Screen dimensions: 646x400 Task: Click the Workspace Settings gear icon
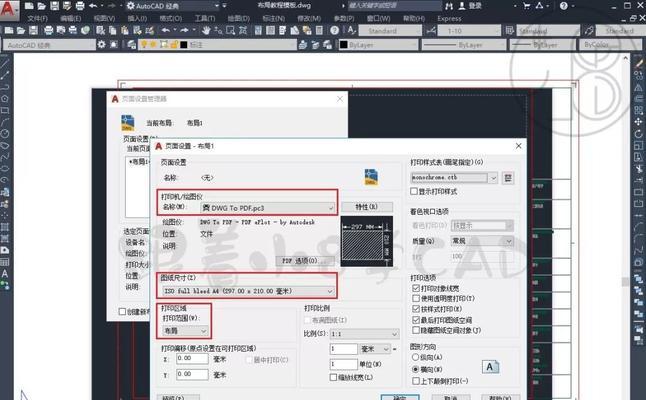coord(101,44)
